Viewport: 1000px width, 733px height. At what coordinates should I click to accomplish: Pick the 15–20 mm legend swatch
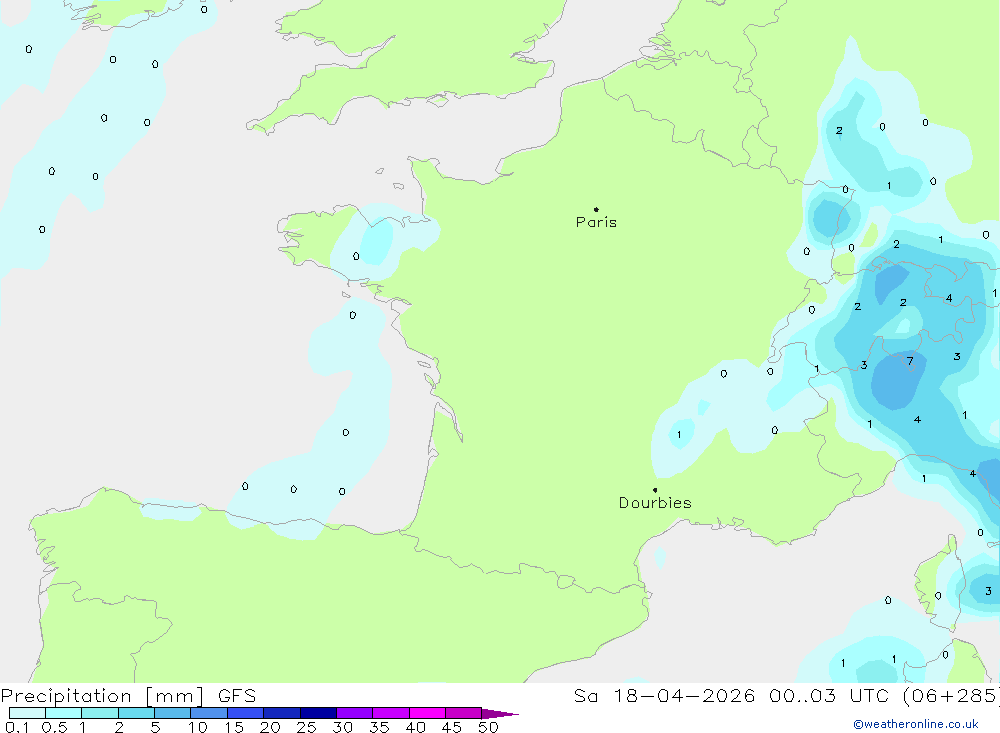point(246,713)
